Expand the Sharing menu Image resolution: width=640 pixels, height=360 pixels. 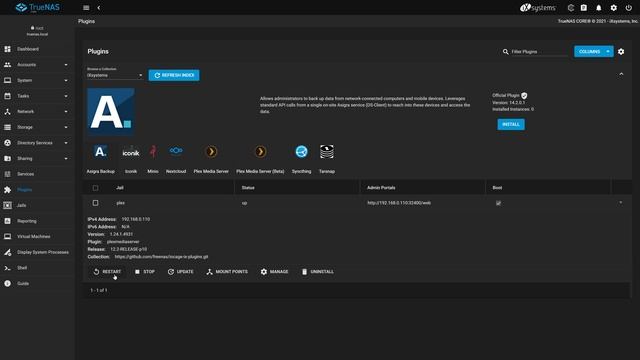[x=38, y=158]
